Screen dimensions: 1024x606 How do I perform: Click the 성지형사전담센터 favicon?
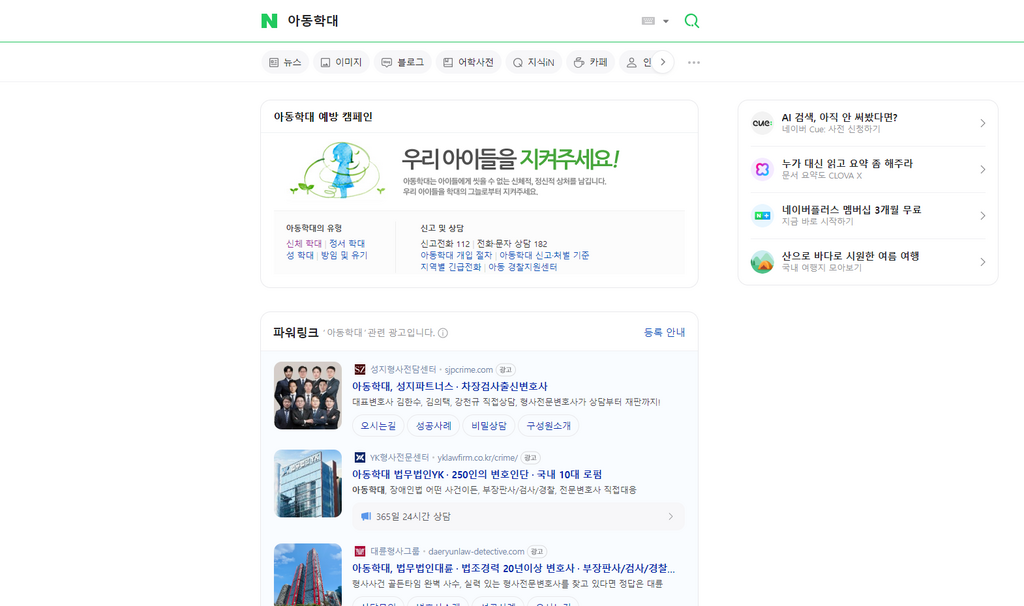[x=360, y=370]
